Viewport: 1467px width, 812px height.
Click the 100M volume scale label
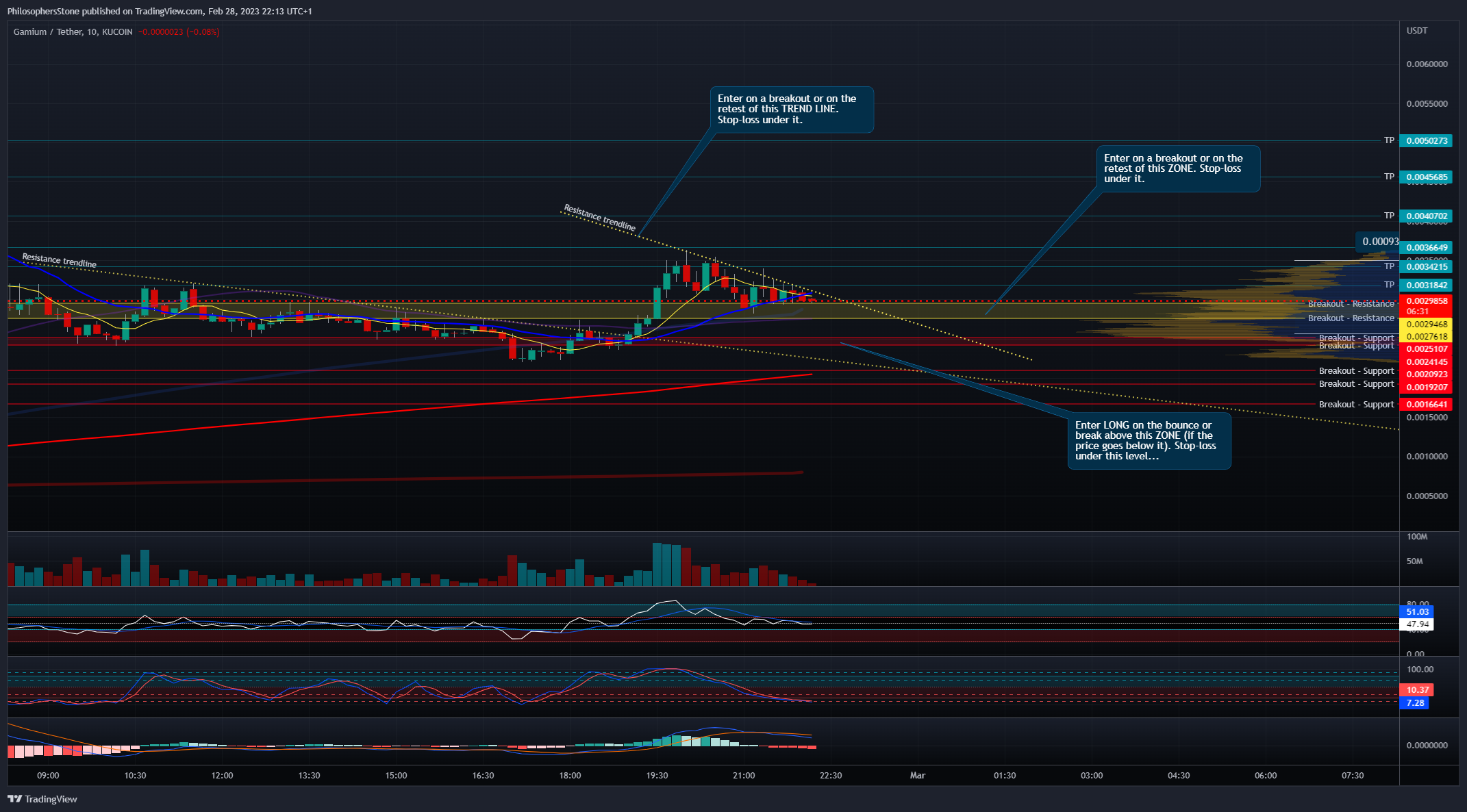click(1417, 537)
